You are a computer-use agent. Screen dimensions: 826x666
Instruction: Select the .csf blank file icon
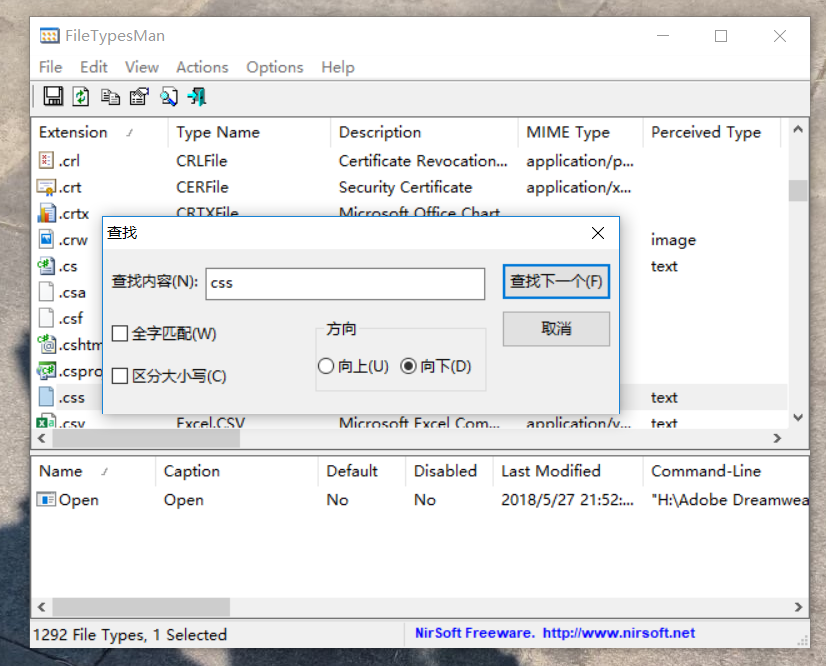pos(46,318)
